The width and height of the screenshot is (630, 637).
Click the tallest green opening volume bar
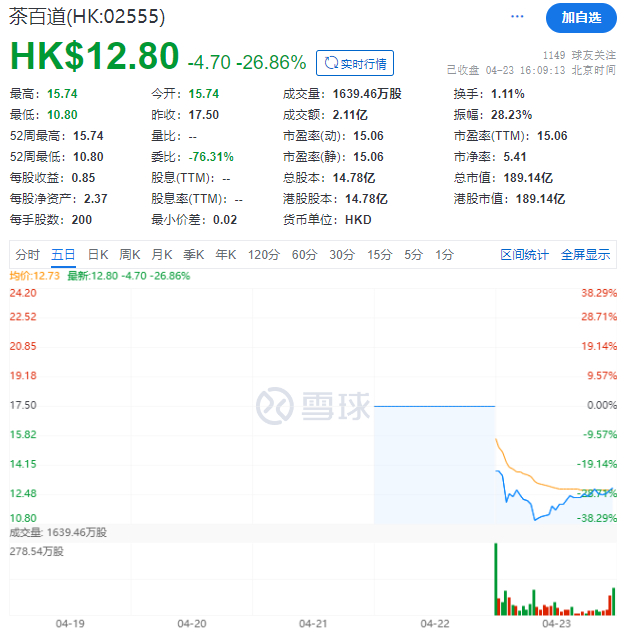(x=496, y=579)
